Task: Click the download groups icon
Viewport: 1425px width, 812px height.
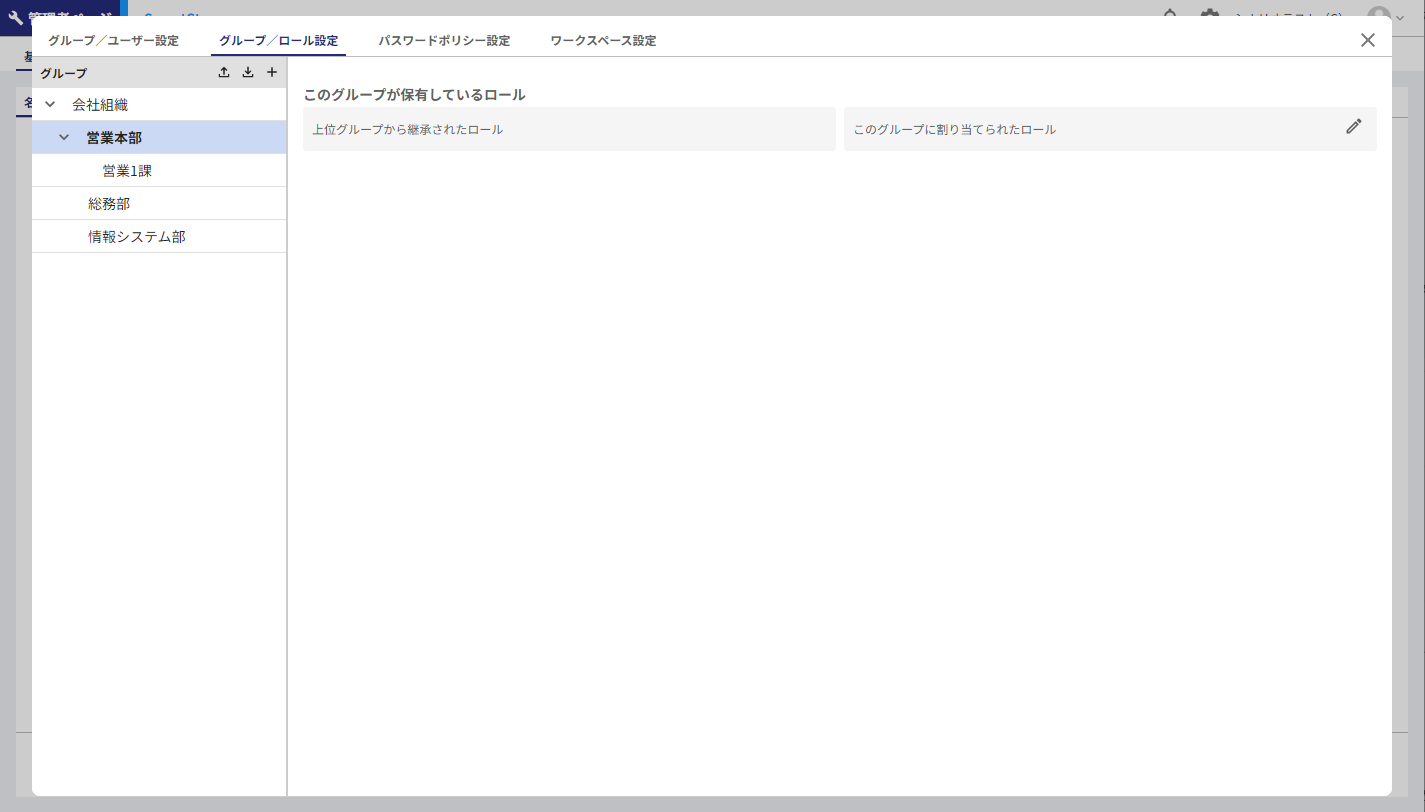Action: click(248, 72)
